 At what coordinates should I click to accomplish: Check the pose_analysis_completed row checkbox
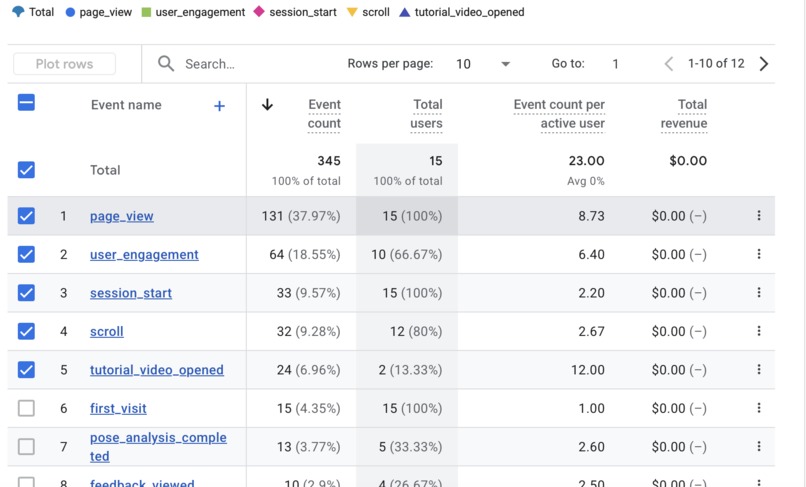point(26,446)
